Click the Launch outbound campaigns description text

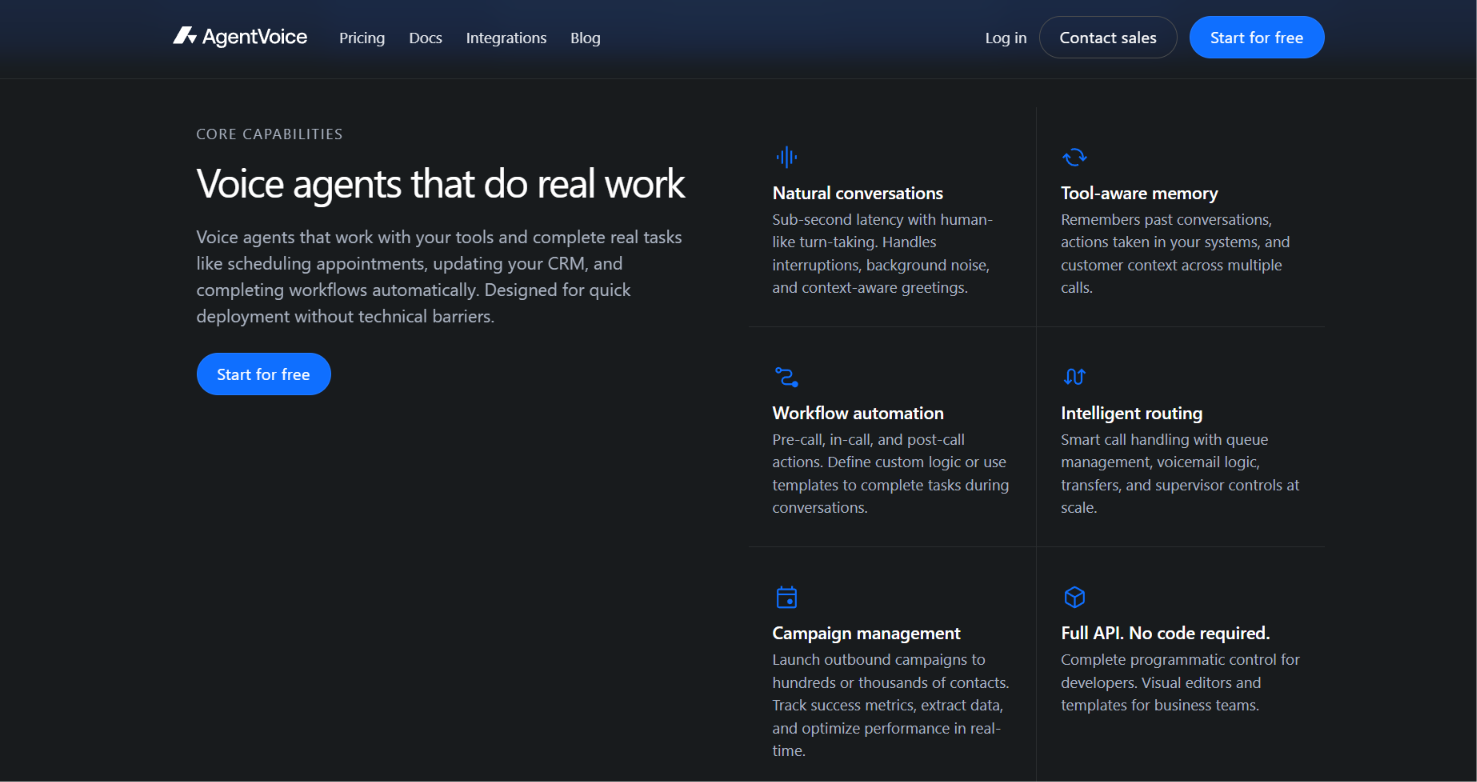pos(890,705)
